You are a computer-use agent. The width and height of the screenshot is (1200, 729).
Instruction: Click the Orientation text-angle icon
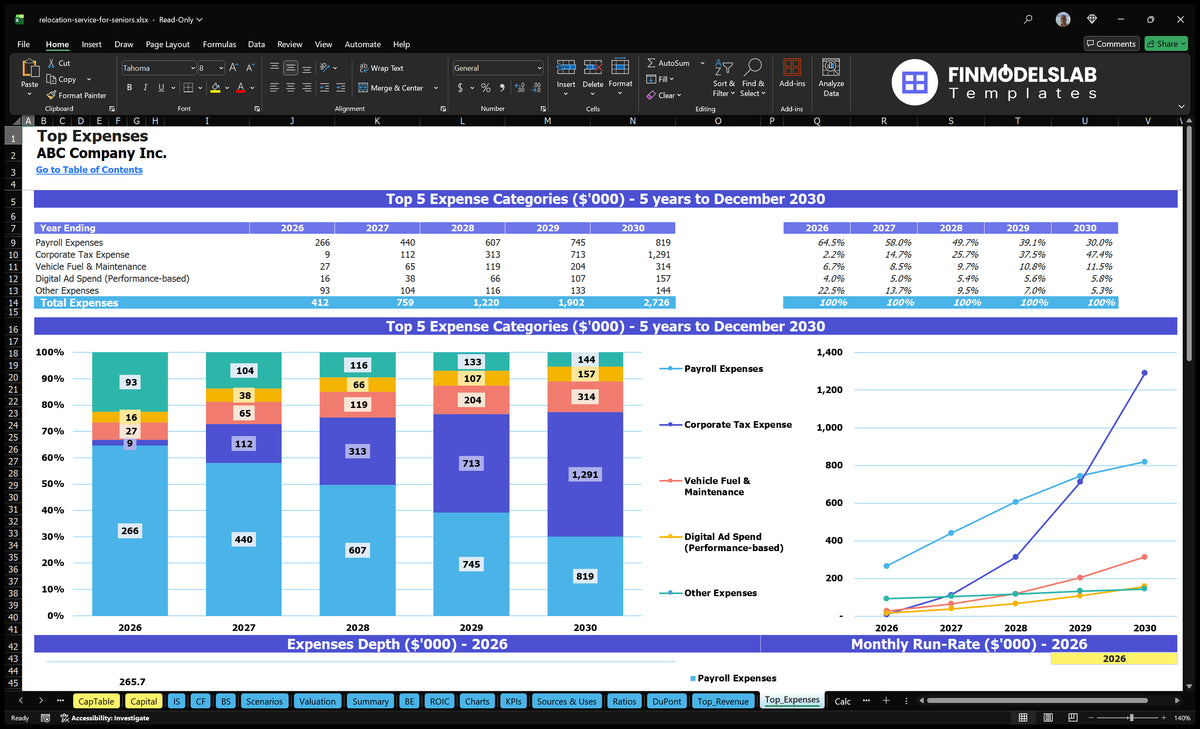pyautogui.click(x=327, y=68)
